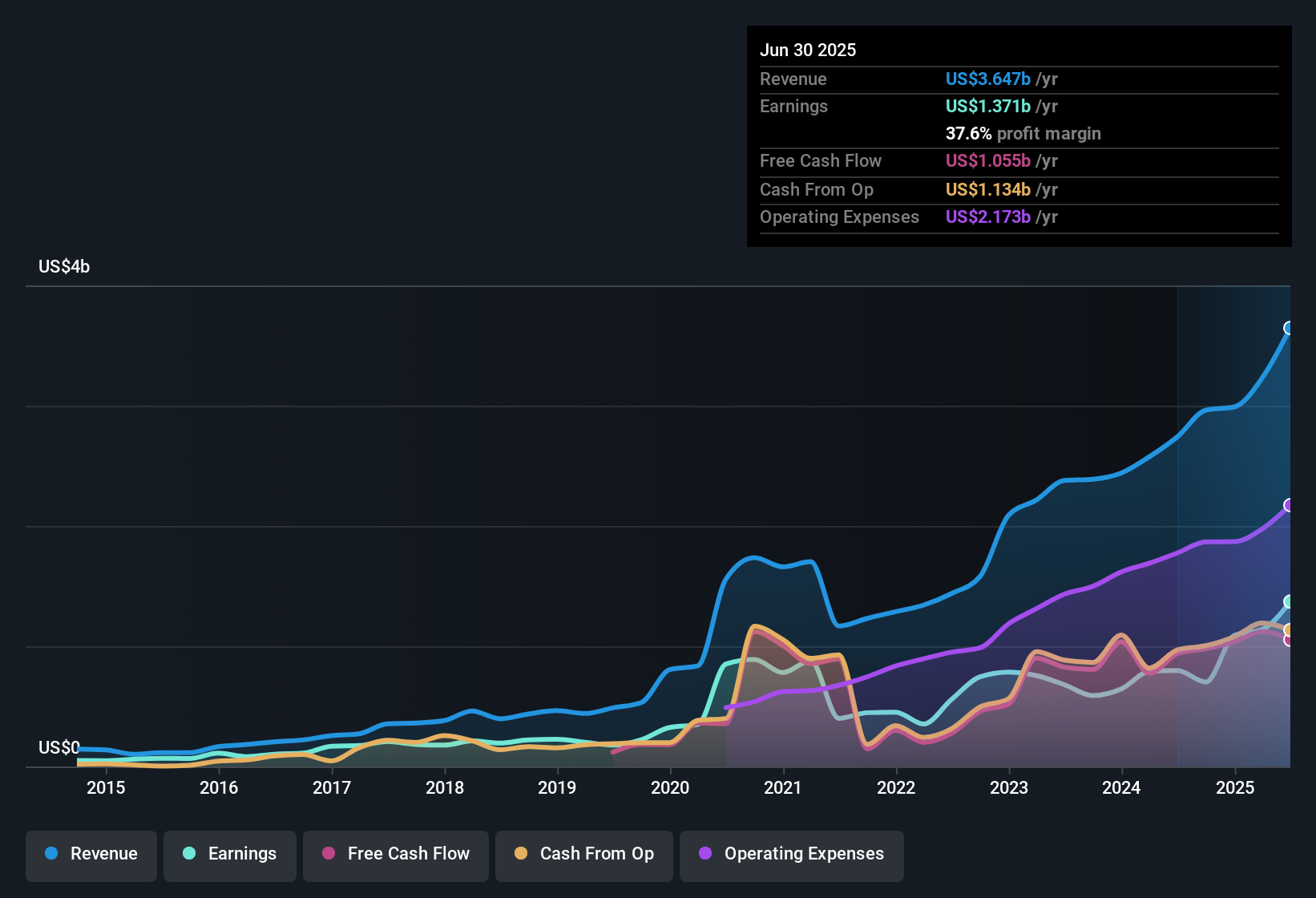Click the teal Earnings legend dot

point(189,854)
